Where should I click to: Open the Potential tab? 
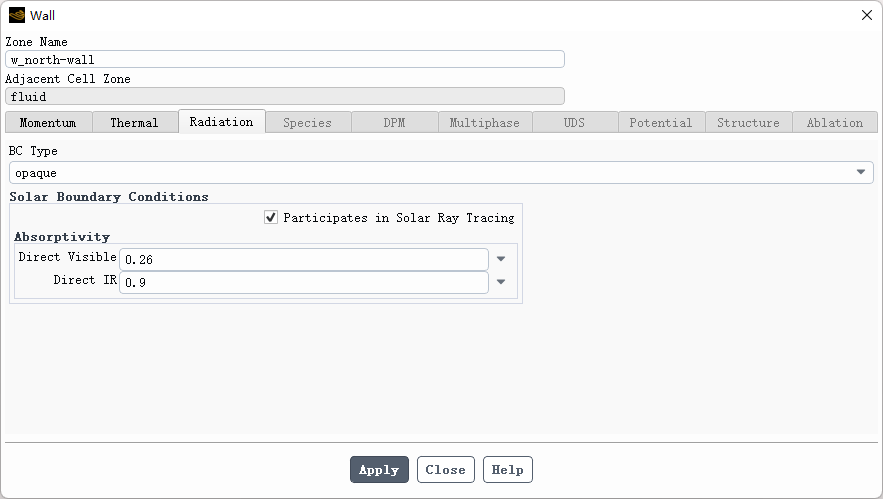[x=660, y=122]
